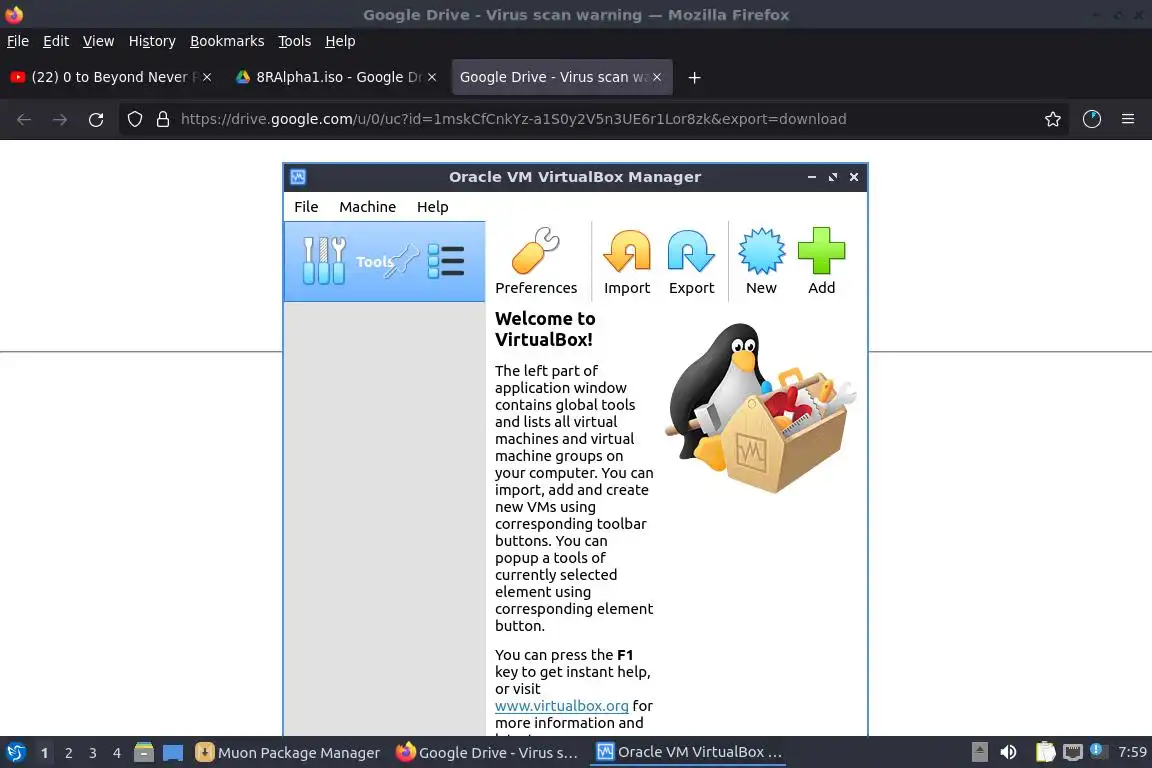1152x768 pixels.
Task: Close the 8RAlpha1.iso tab
Action: [432, 77]
